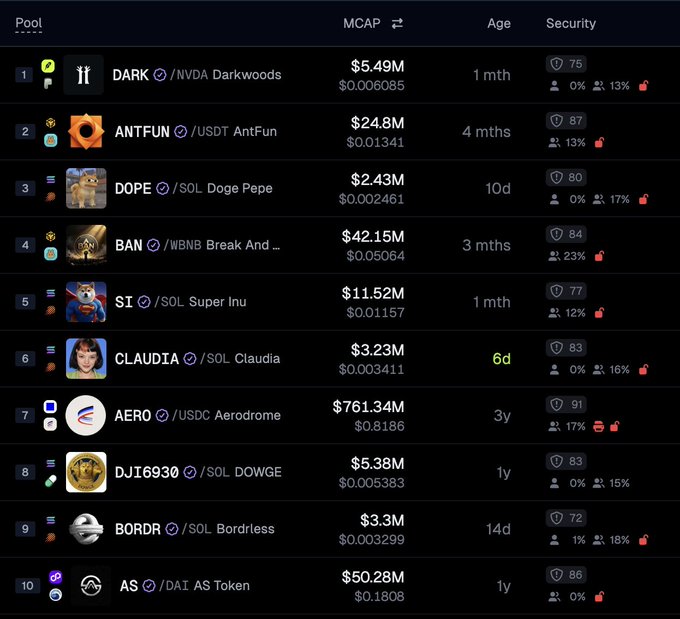Click security score 83 in CLAUDIA row
Image resolution: width=680 pixels, height=619 pixels.
(566, 348)
